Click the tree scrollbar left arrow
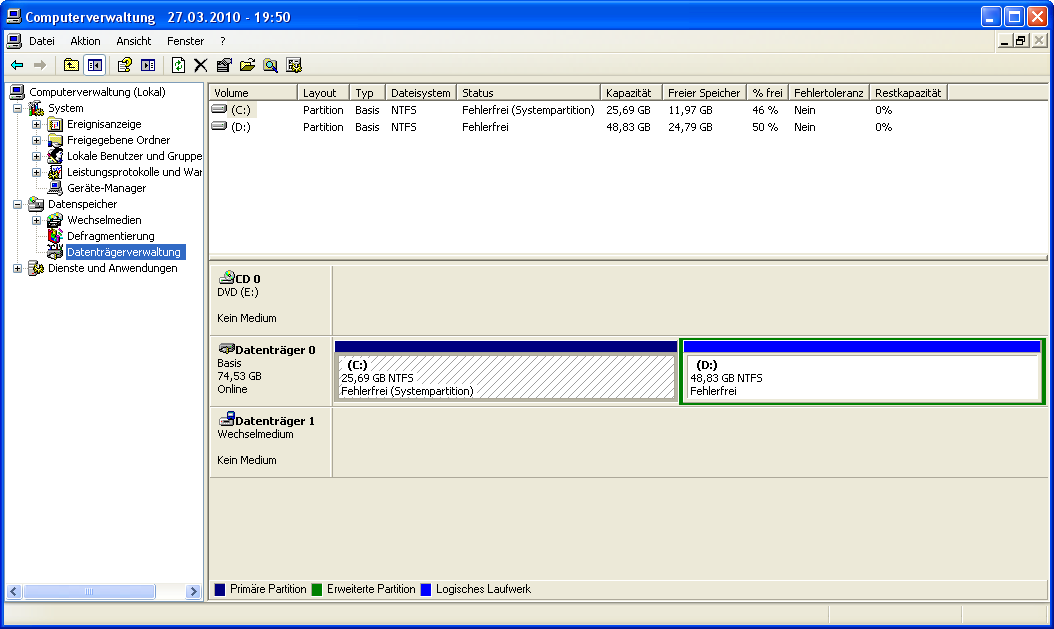This screenshot has width=1054, height=629. pyautogui.click(x=14, y=591)
